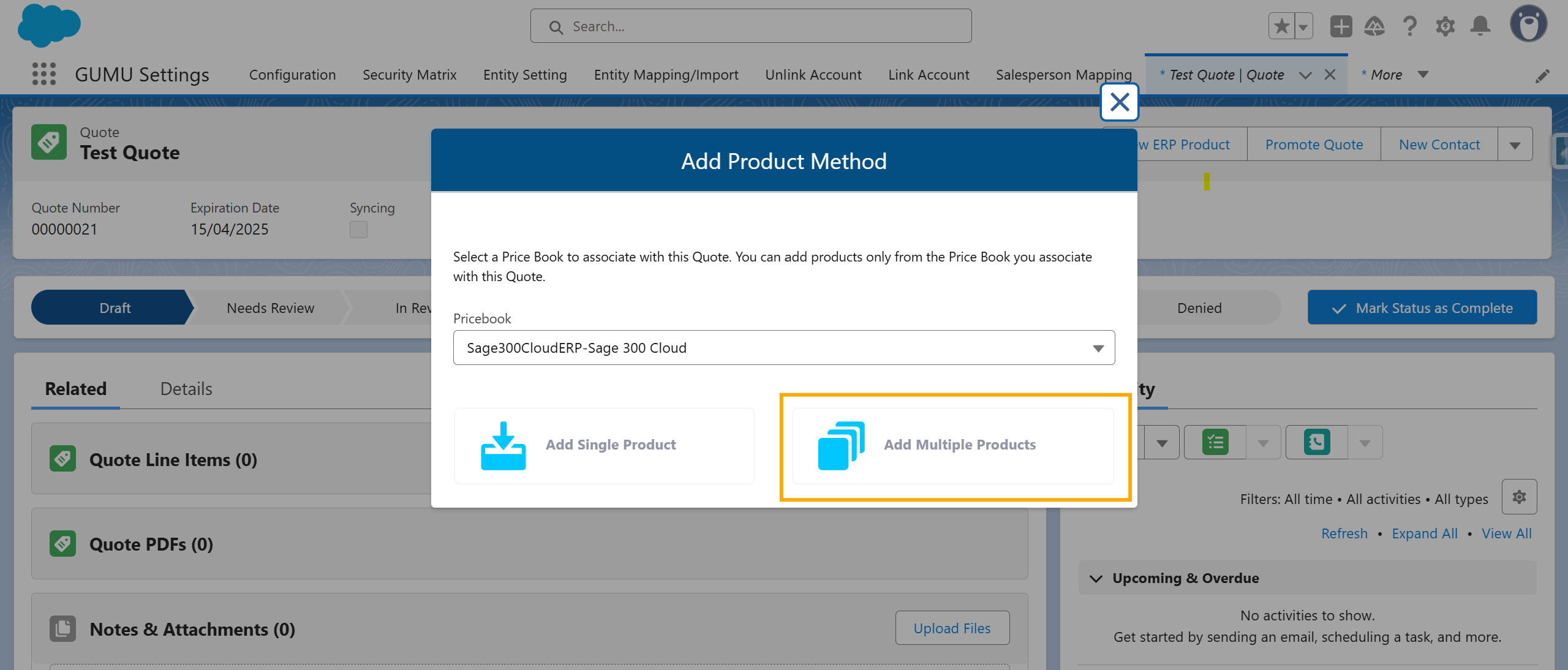Screen dimensions: 1568x670
Task: Open the Security Matrix tab
Action: [x=409, y=75]
